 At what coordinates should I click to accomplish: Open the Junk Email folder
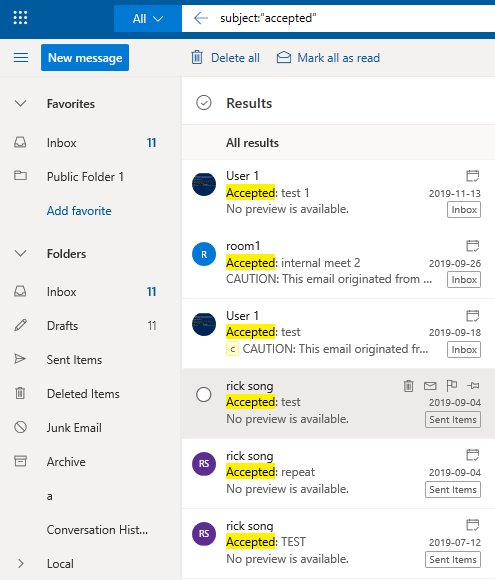74,428
